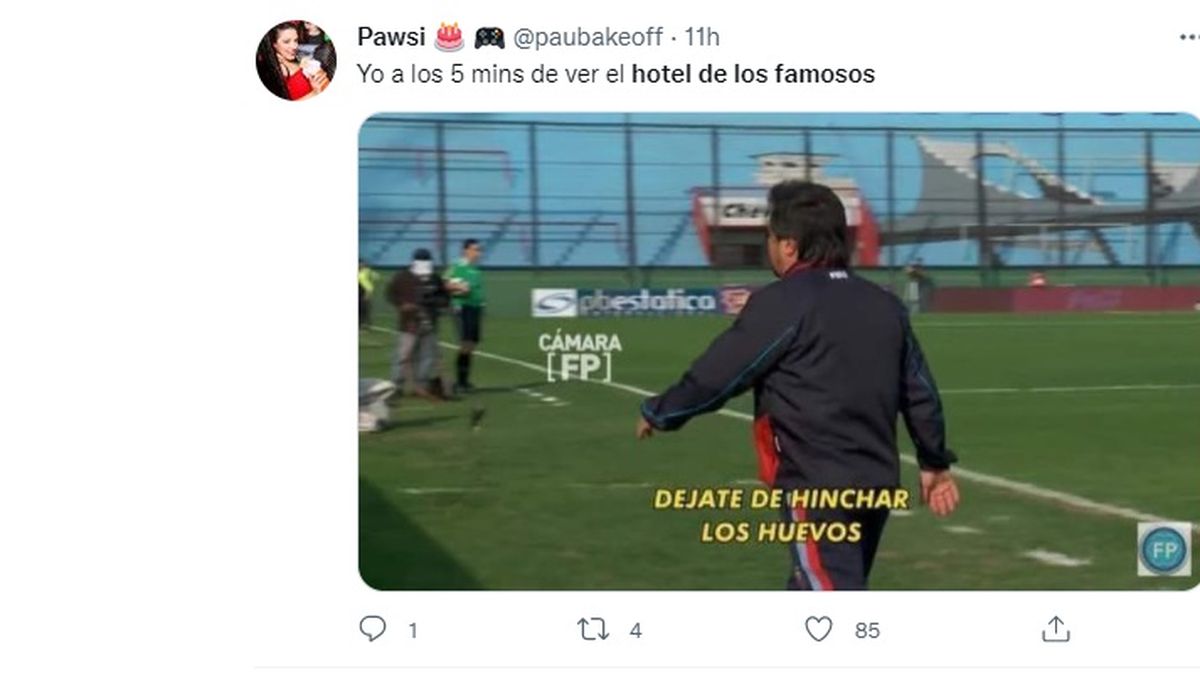
Task: Retweet this post using the arrows icon
Action: [593, 629]
